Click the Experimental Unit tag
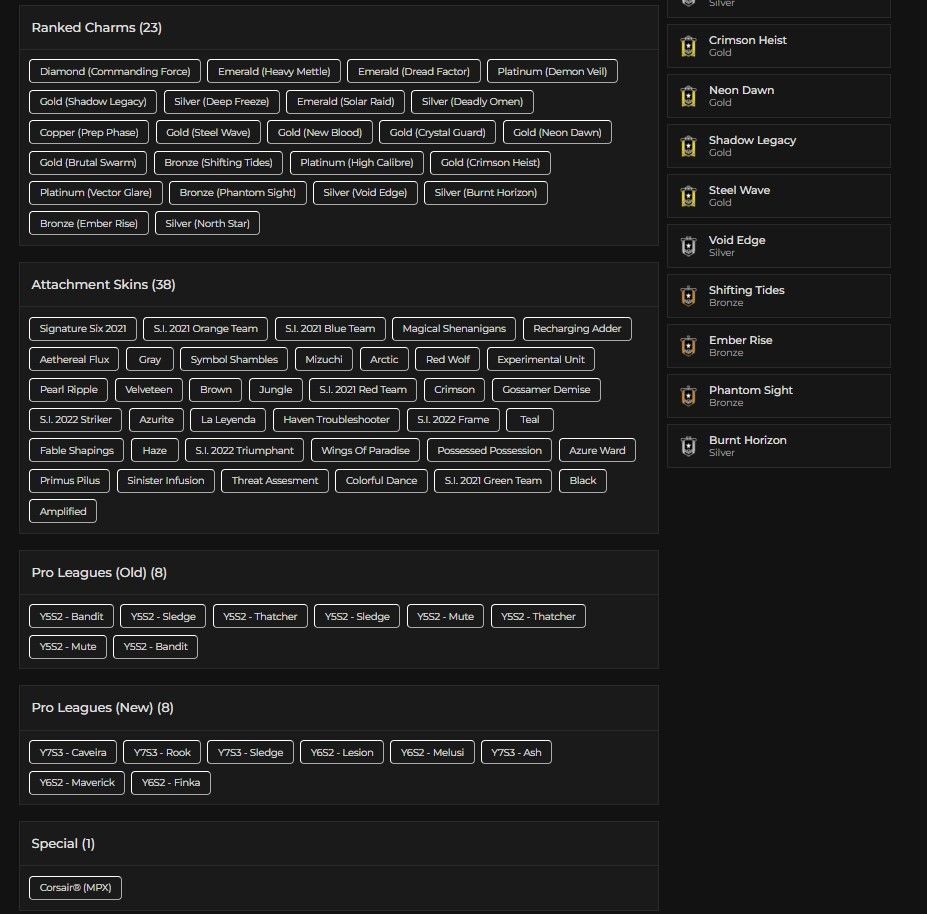Image resolution: width=927 pixels, height=914 pixels. 540,359
